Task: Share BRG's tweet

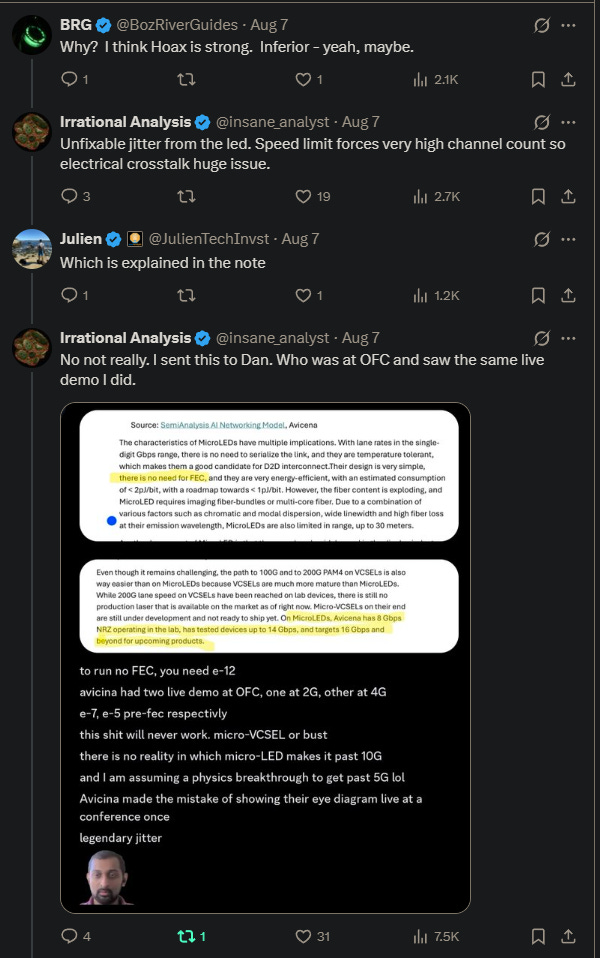Action: click(x=568, y=79)
